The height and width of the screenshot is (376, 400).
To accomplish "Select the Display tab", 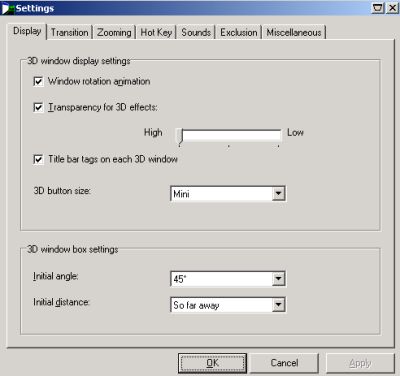I will pyautogui.click(x=27, y=31).
